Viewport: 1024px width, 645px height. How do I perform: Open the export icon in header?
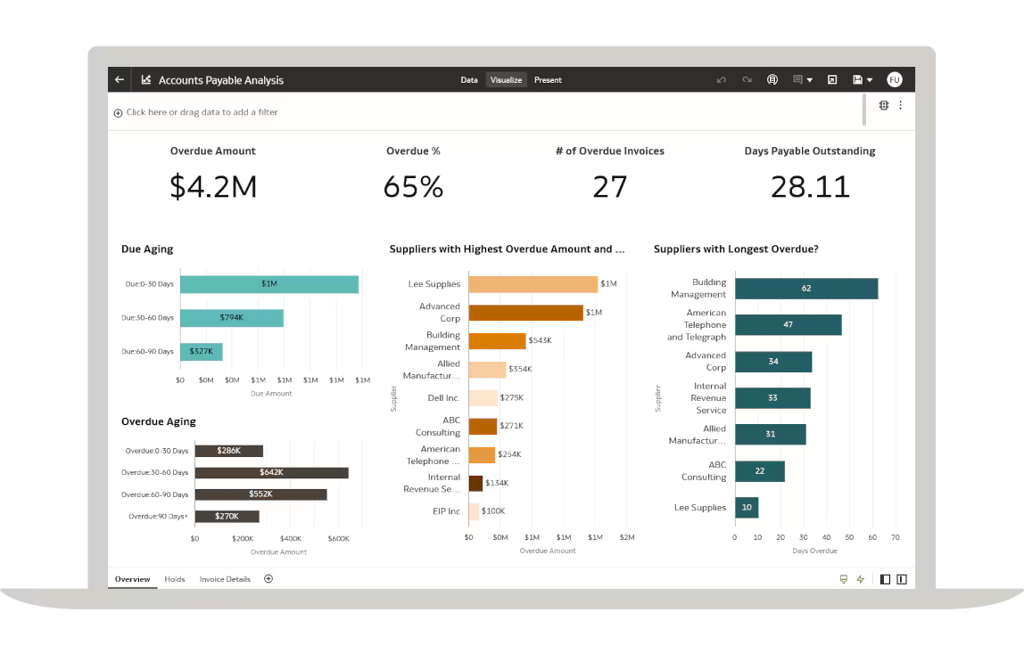coord(832,80)
